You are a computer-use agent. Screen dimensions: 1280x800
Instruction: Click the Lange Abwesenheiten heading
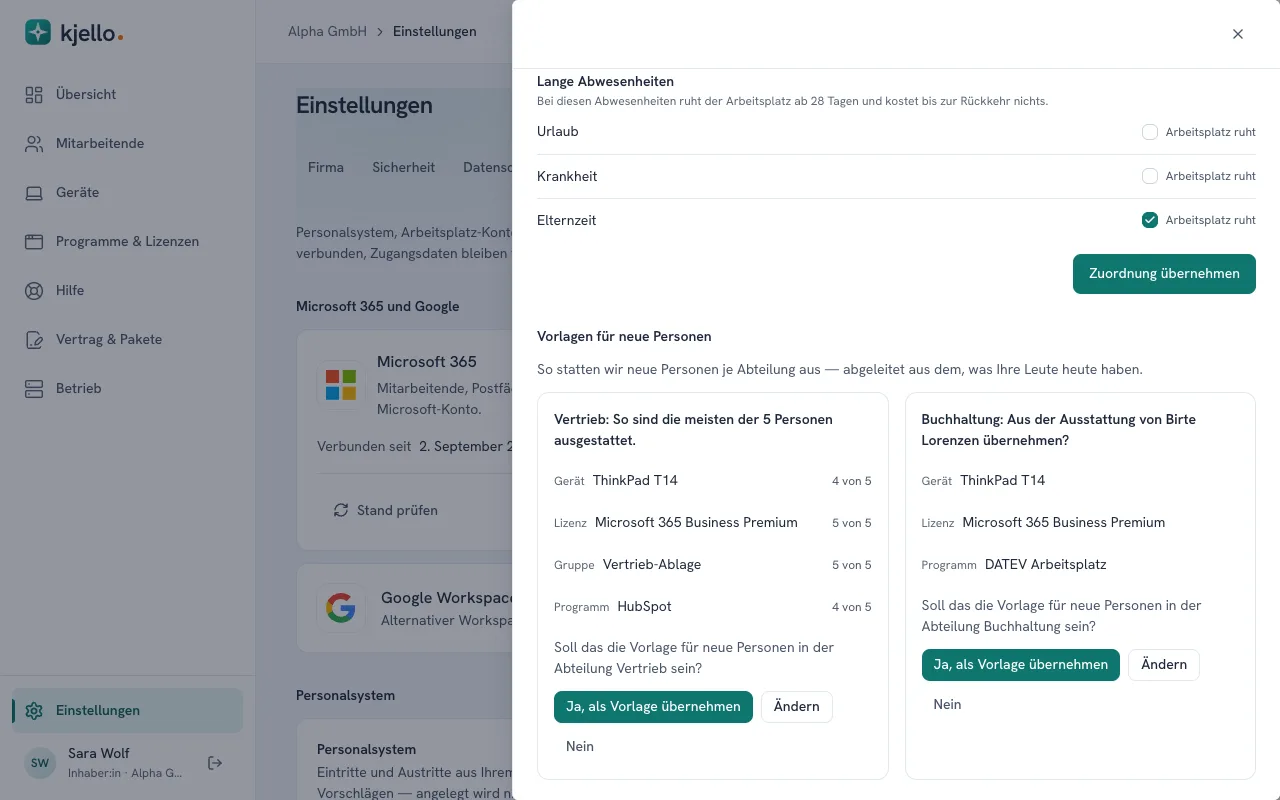605,82
